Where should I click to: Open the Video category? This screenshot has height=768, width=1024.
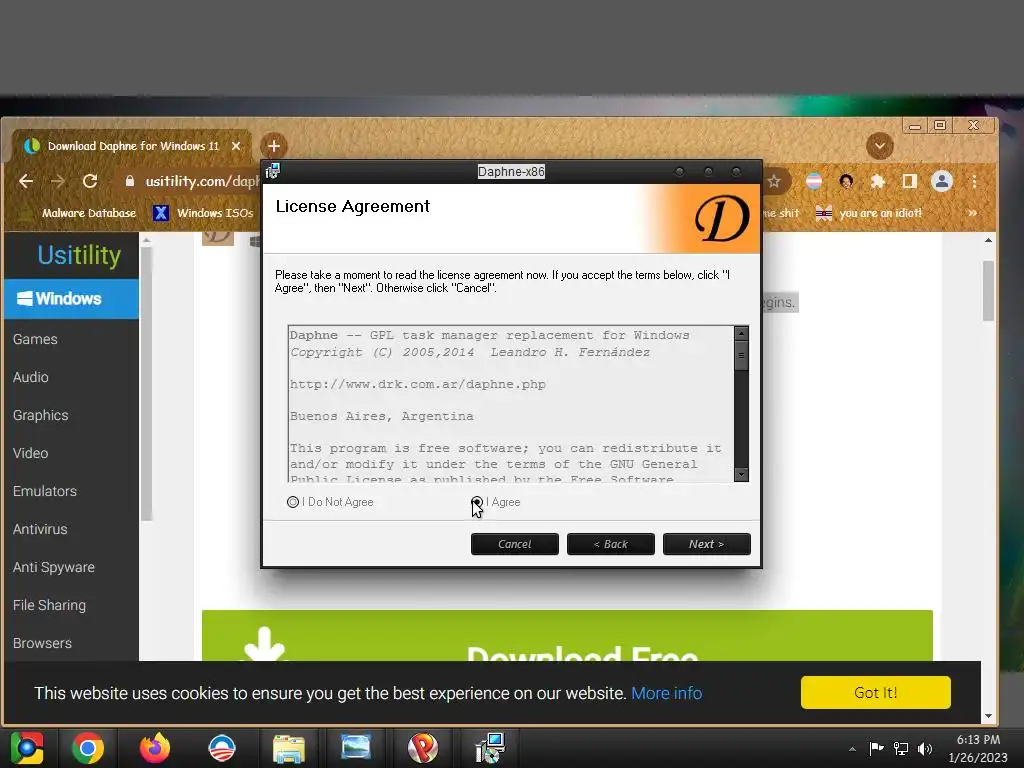coord(31,453)
